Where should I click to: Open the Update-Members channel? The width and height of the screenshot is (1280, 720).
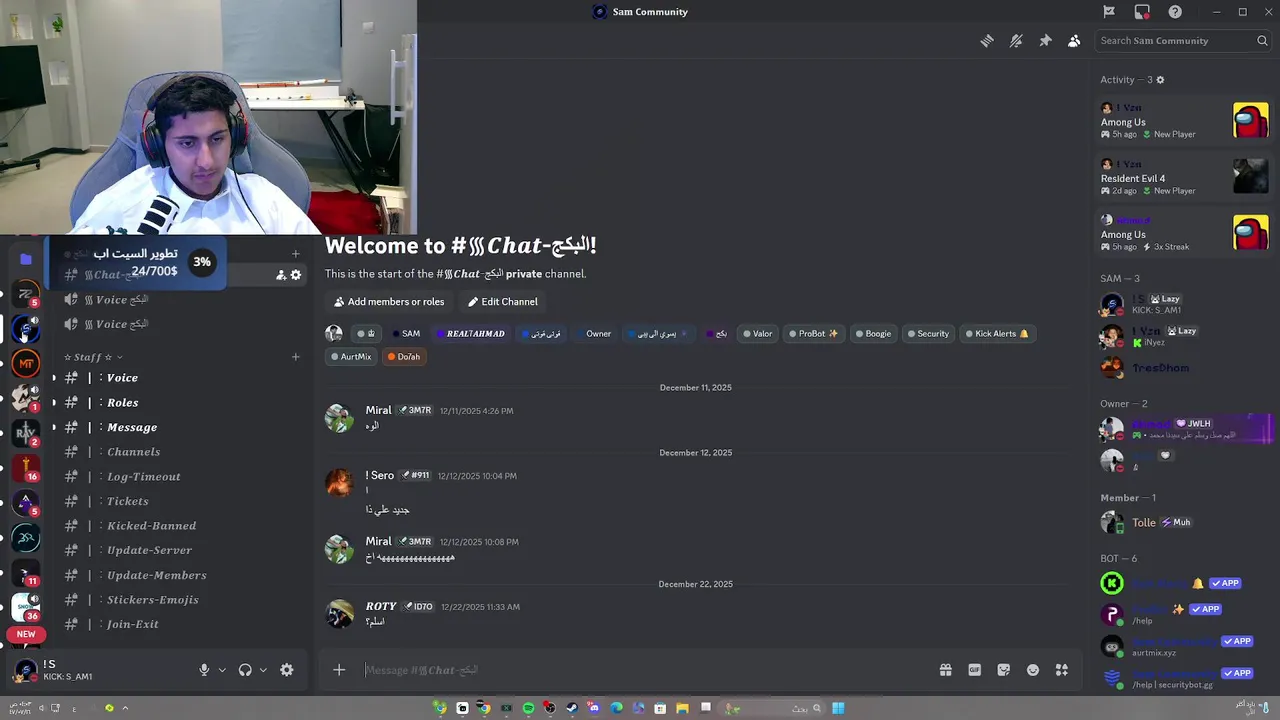180,575
